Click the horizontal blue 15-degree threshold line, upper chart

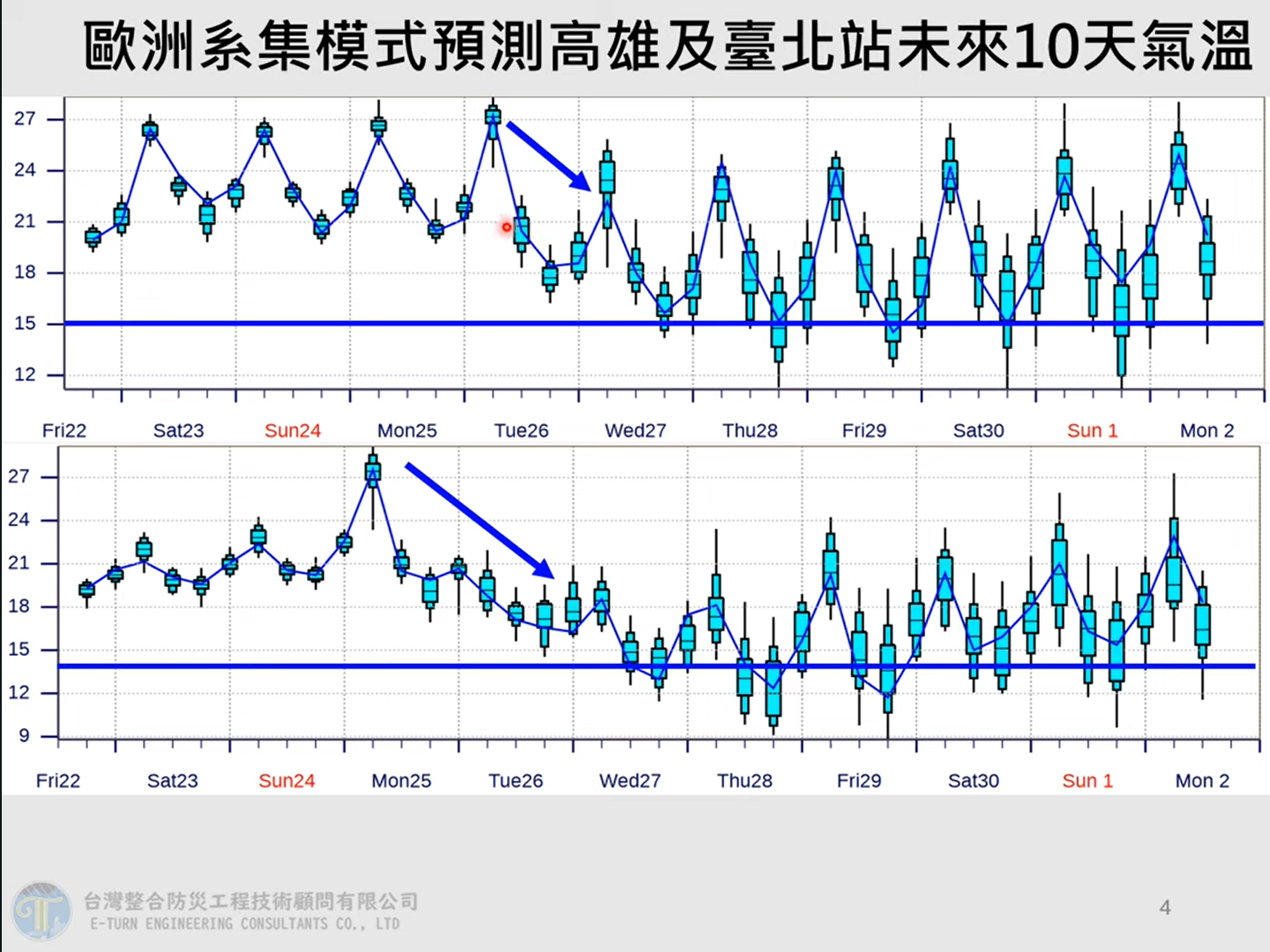[x=664, y=324]
